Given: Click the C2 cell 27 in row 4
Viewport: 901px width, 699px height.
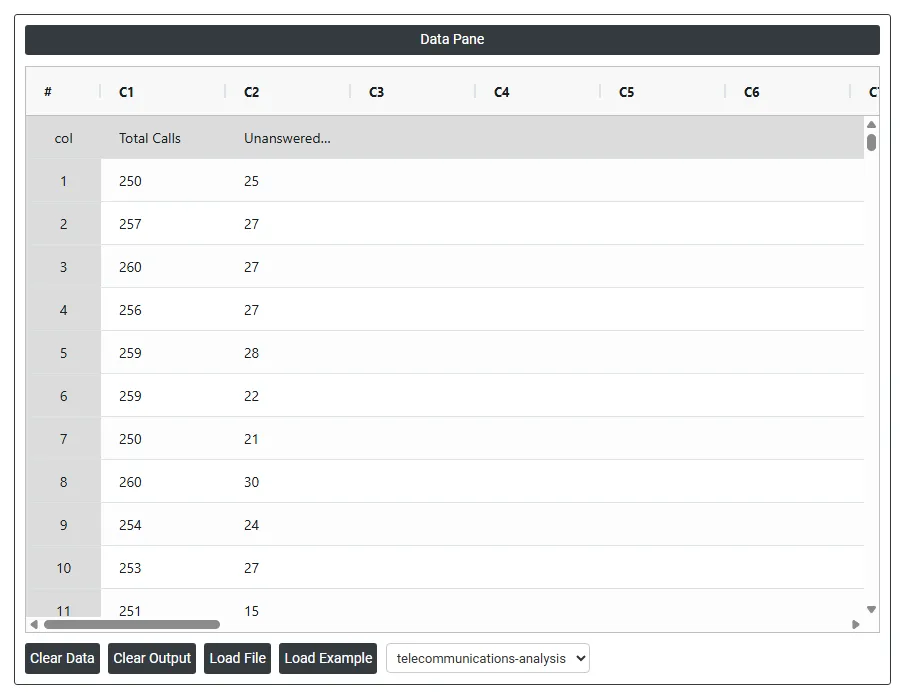Looking at the screenshot, I should pyautogui.click(x=288, y=310).
